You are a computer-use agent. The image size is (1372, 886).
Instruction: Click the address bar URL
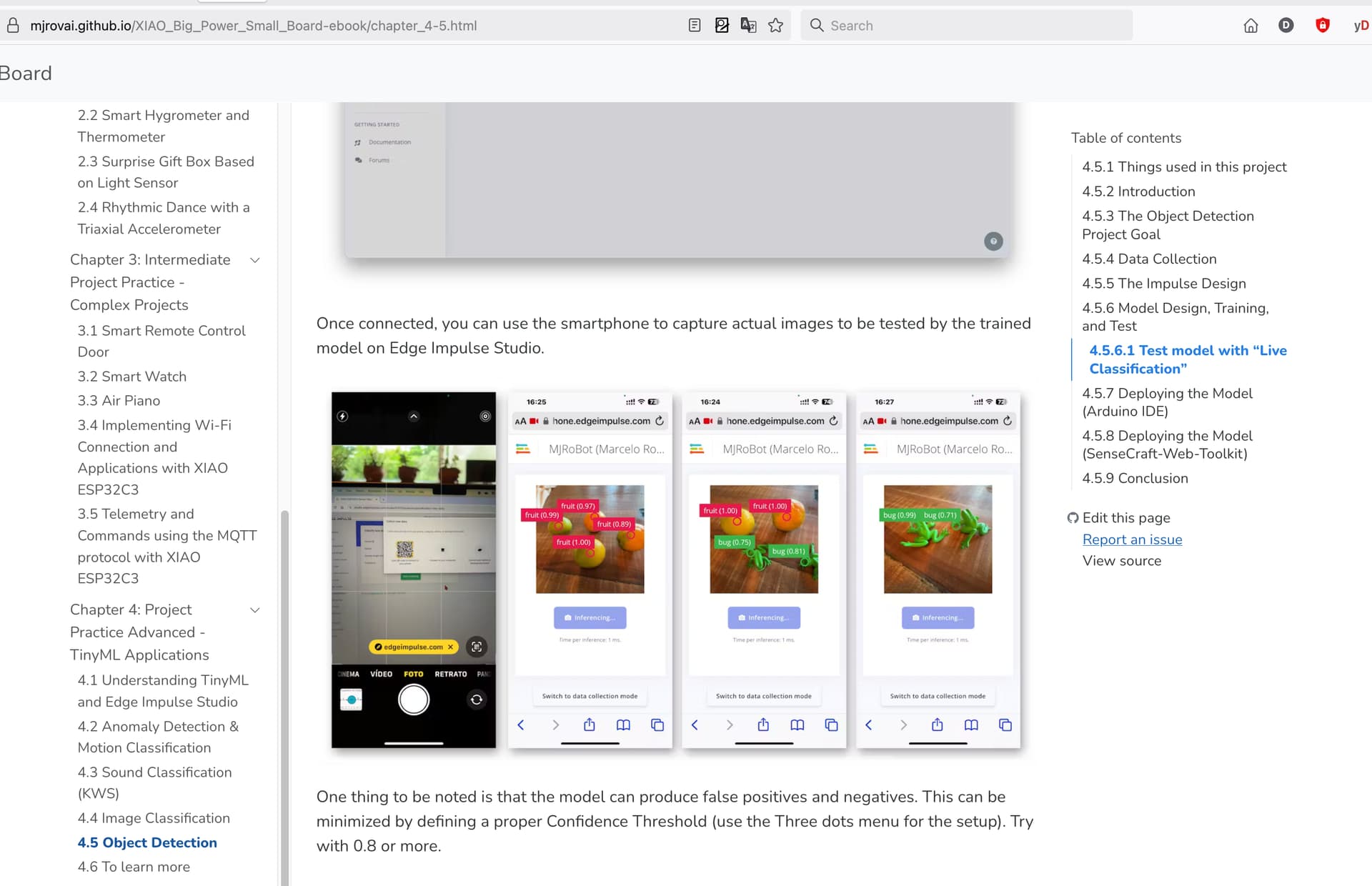tap(253, 26)
